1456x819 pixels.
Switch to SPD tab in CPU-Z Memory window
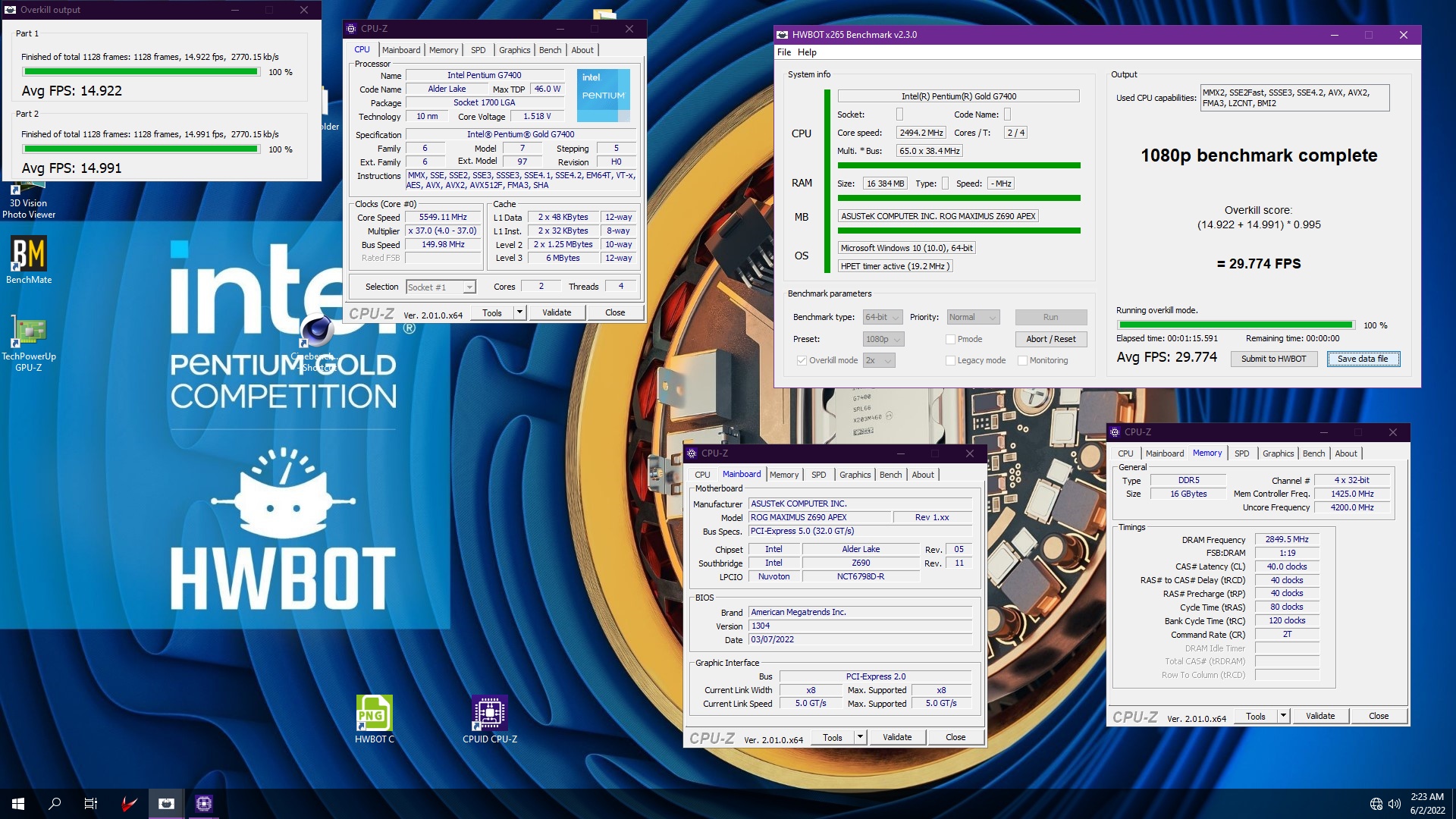1241,453
